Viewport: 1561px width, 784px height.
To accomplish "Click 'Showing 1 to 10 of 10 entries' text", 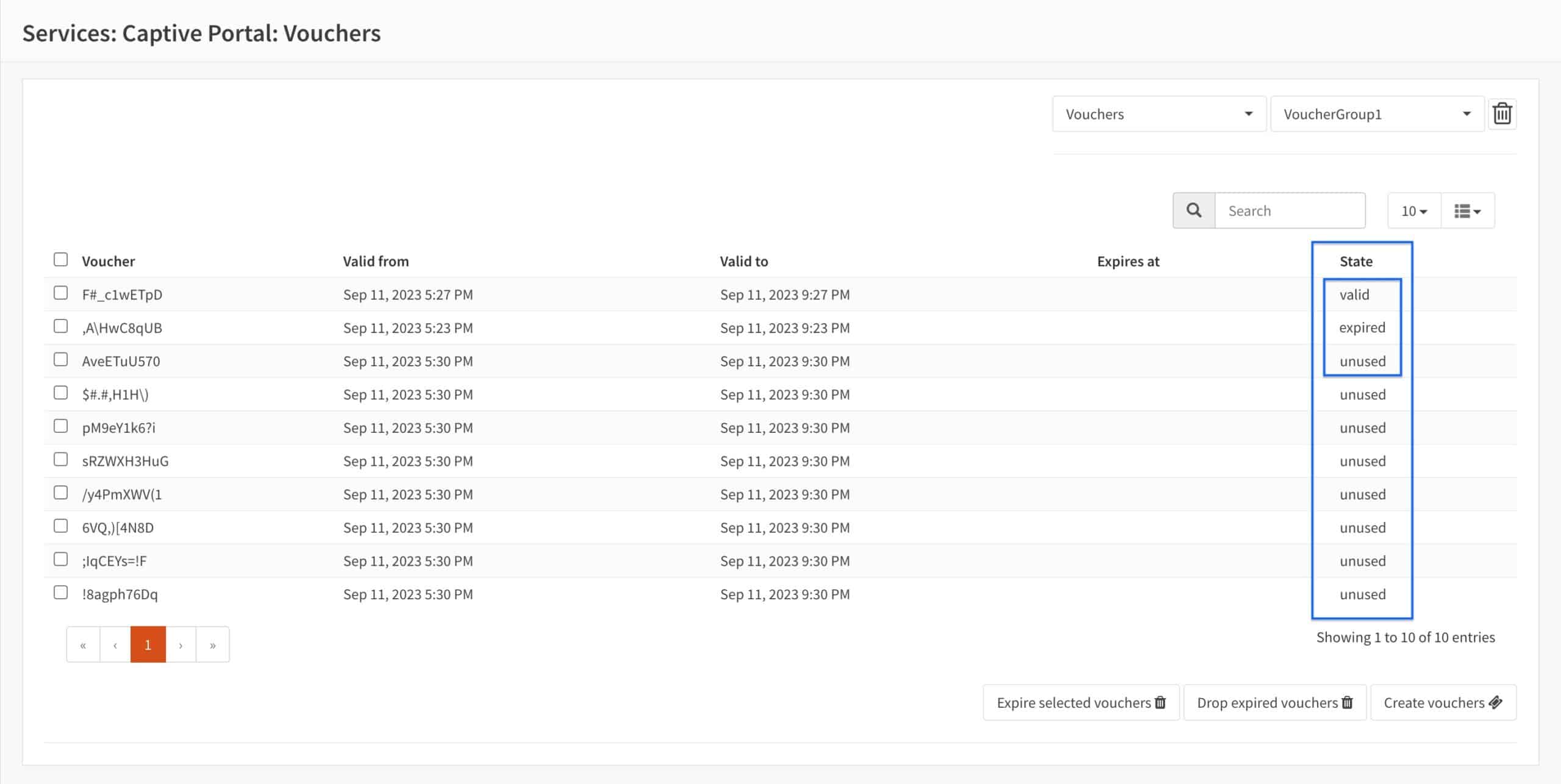I will [1406, 637].
